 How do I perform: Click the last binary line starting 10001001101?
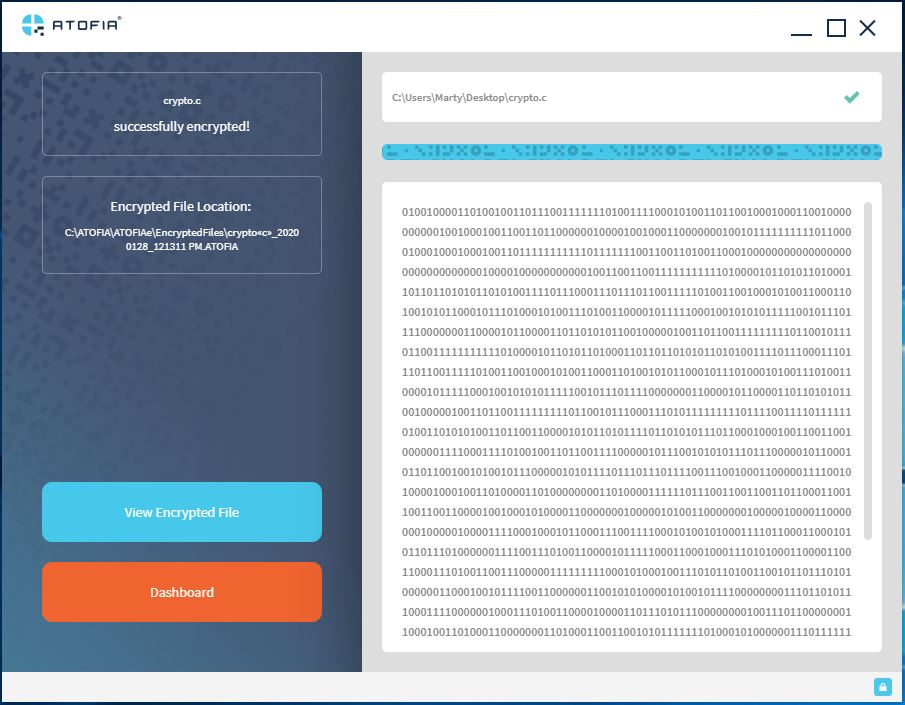click(x=626, y=632)
